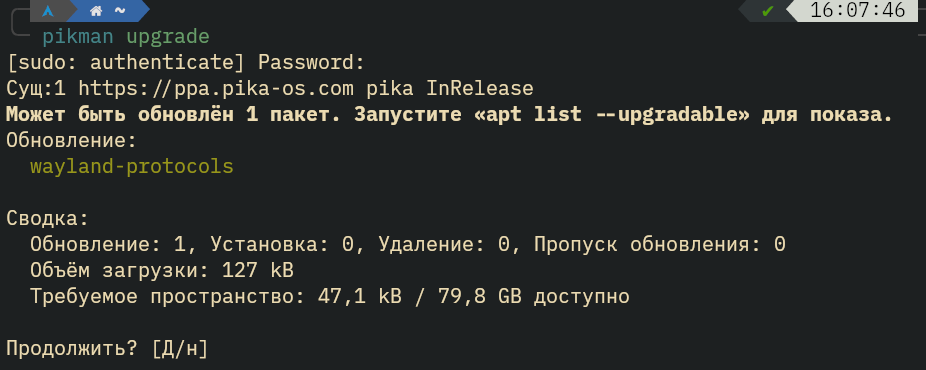This screenshot has height=370, width=926.
Task: Click the sudo Password prompt line
Action: tap(186, 62)
